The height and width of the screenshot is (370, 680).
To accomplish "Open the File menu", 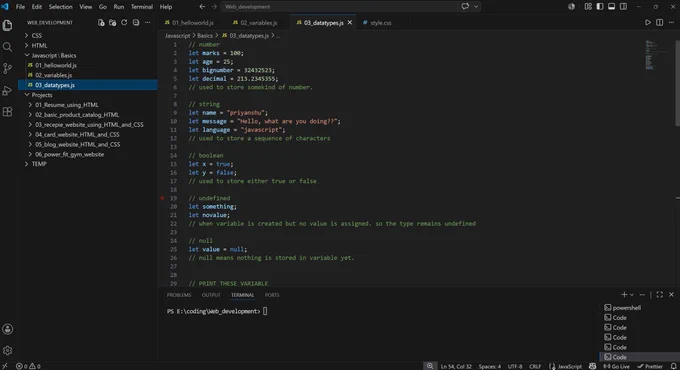I will pyautogui.click(x=20, y=7).
